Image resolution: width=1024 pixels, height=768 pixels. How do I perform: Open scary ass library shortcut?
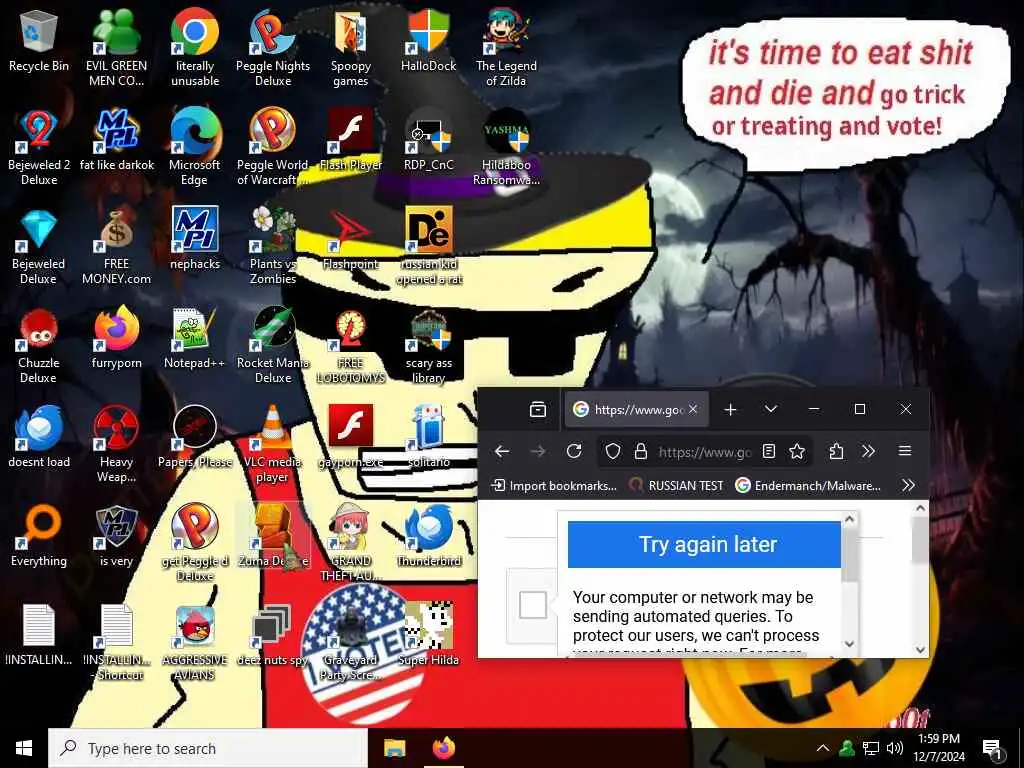428,345
